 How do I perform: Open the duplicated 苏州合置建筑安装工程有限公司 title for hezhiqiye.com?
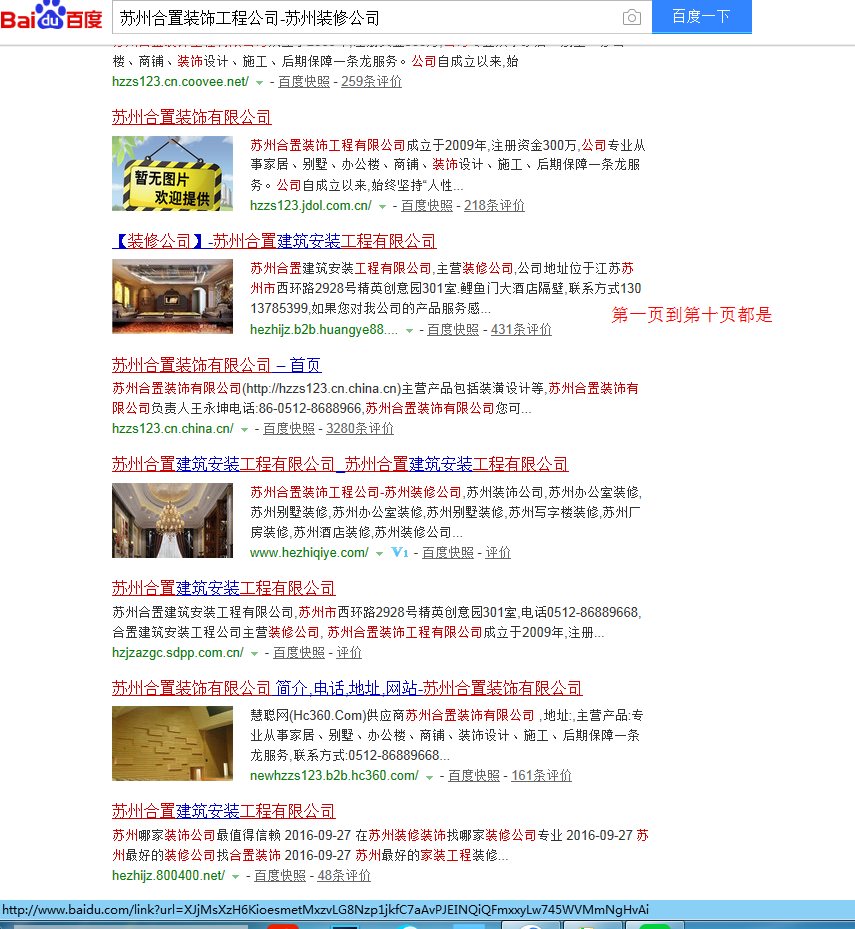click(340, 464)
